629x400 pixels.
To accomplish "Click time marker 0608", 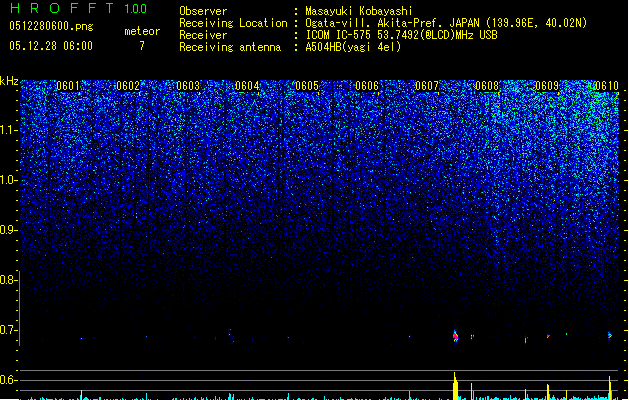I will [x=487, y=86].
